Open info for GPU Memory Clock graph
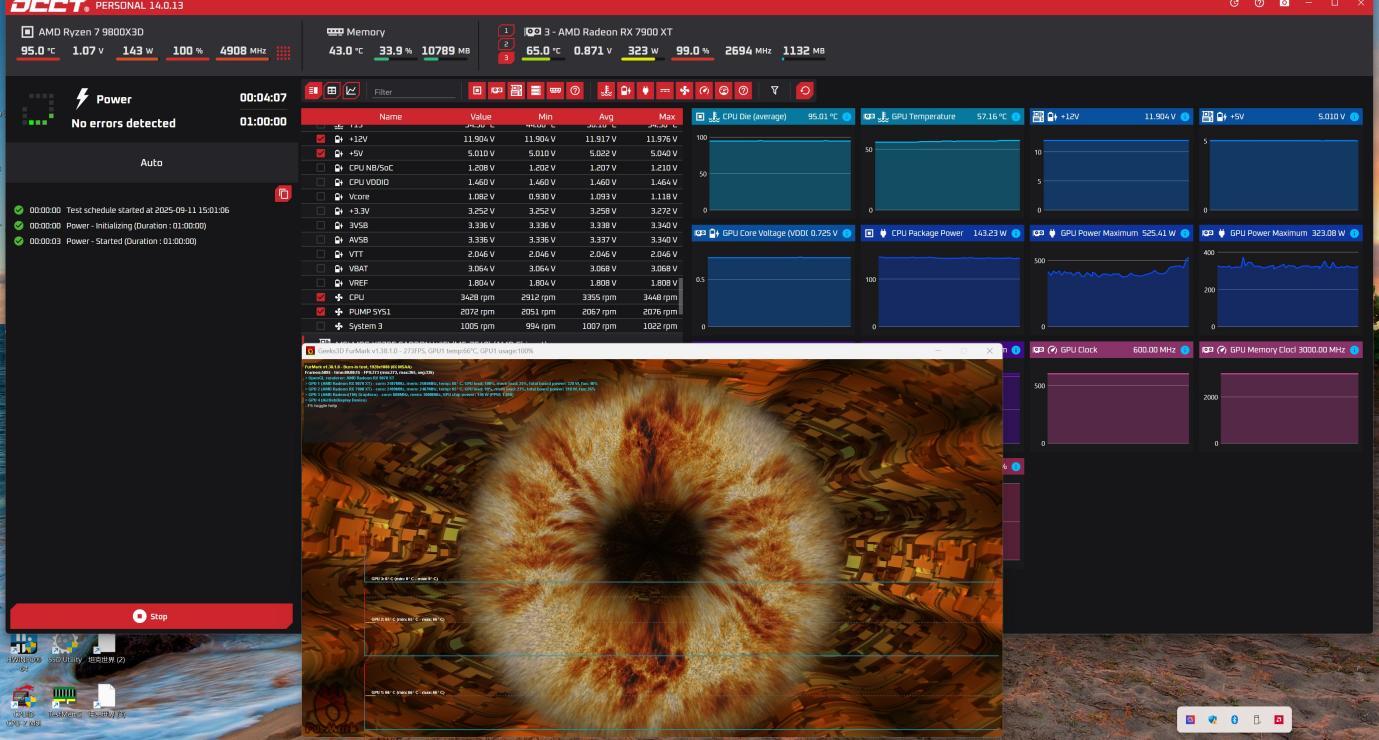 point(1354,350)
